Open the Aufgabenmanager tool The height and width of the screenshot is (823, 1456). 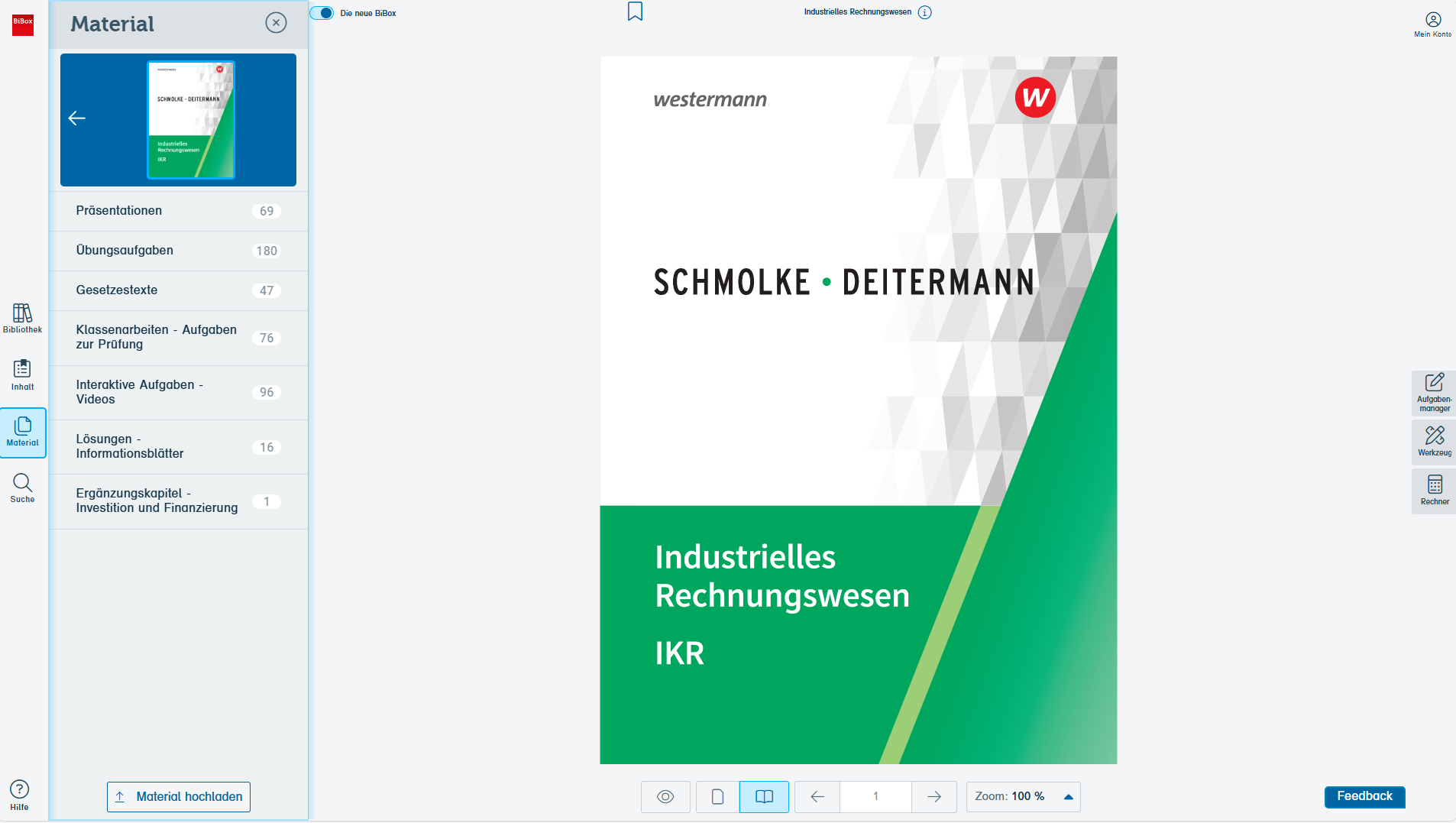coord(1434,392)
